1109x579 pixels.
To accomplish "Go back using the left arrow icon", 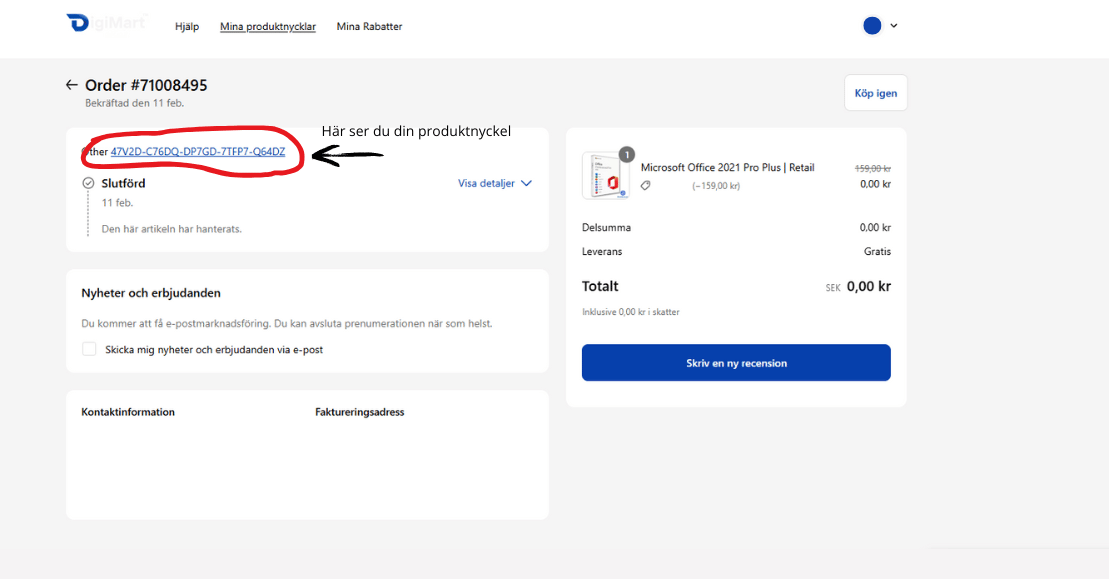I will 71,85.
